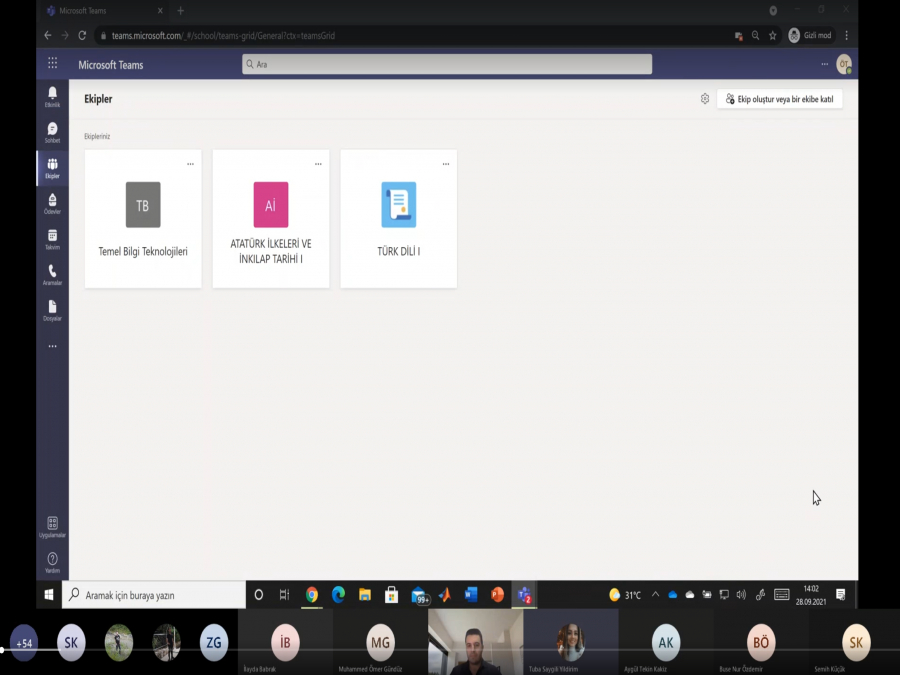Image resolution: width=900 pixels, height=675 pixels.
Task: Open the Takvim calendar
Action: 52,239
